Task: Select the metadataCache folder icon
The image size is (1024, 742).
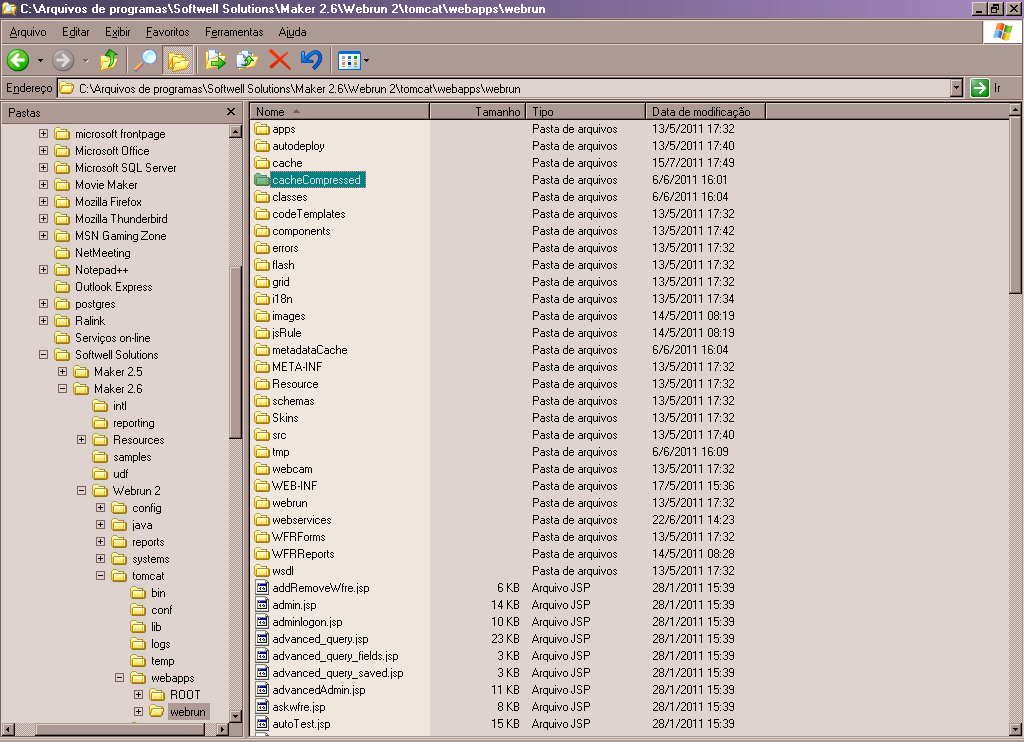Action: pos(262,349)
